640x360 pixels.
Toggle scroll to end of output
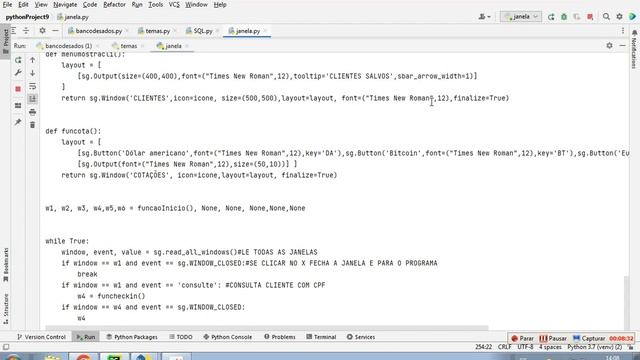tap(33, 98)
